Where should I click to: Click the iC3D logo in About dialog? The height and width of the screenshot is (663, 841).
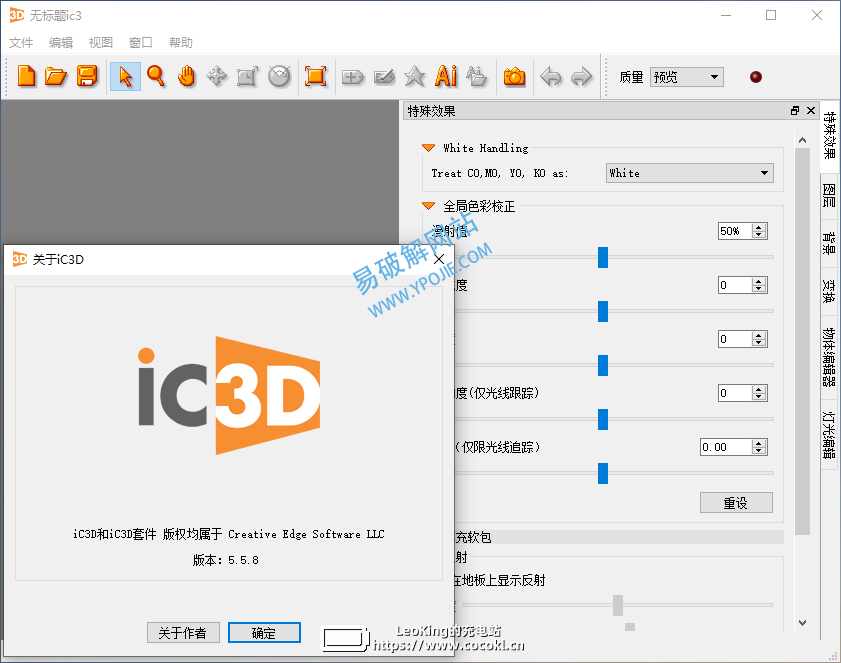click(229, 396)
